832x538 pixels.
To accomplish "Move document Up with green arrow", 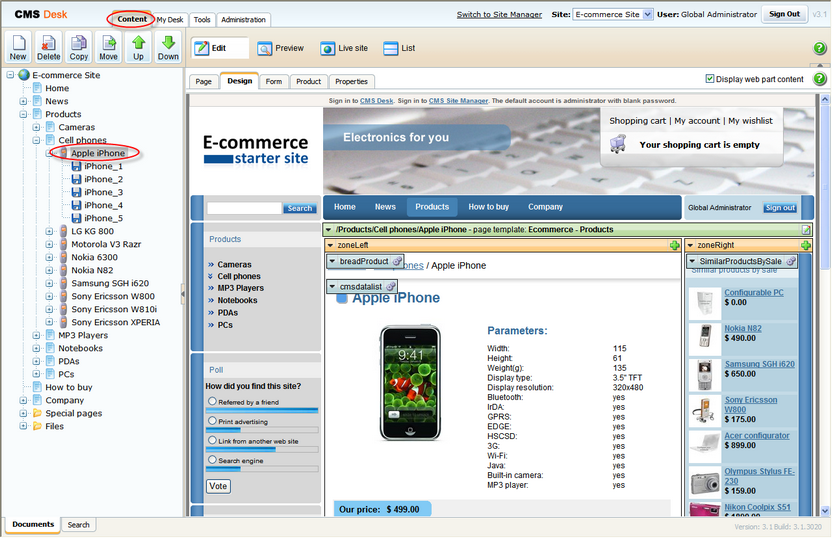I will pyautogui.click(x=138, y=47).
